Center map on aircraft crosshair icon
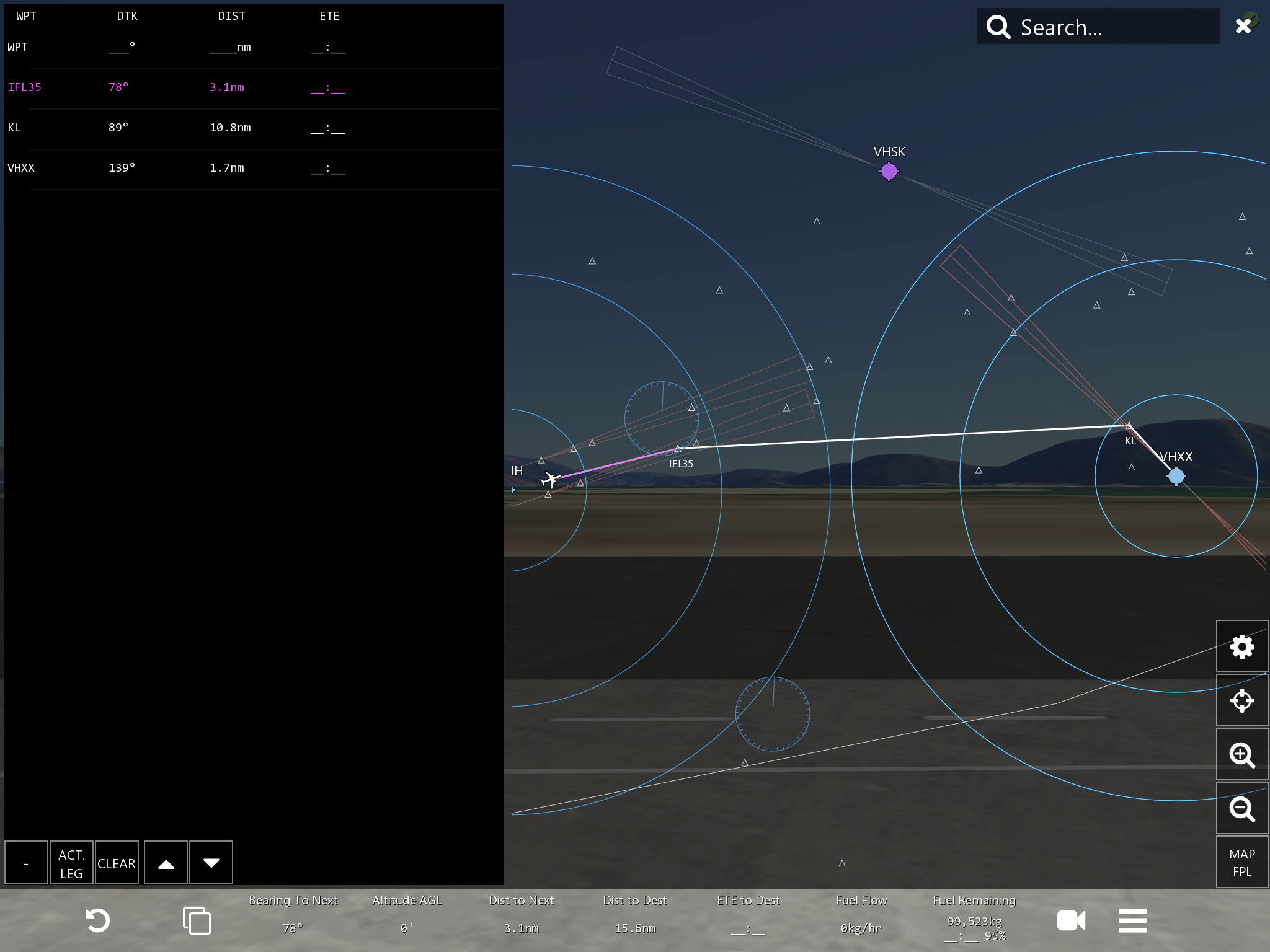The image size is (1270, 952). [1241, 700]
